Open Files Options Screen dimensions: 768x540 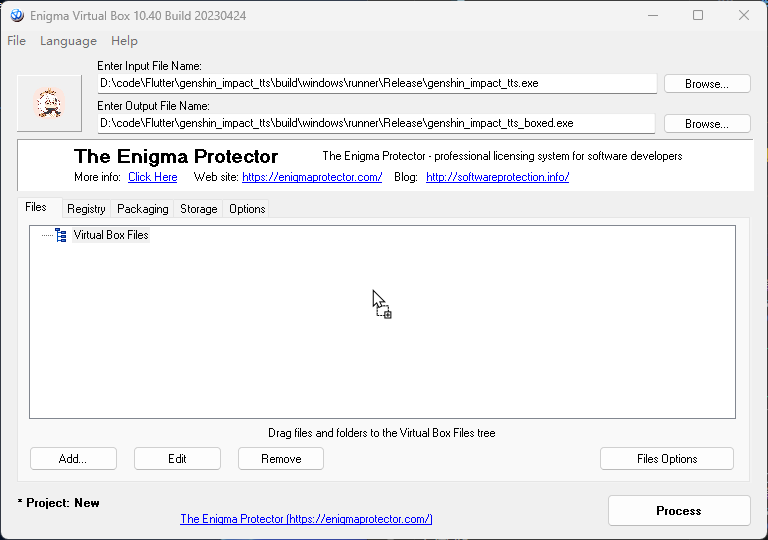(666, 459)
